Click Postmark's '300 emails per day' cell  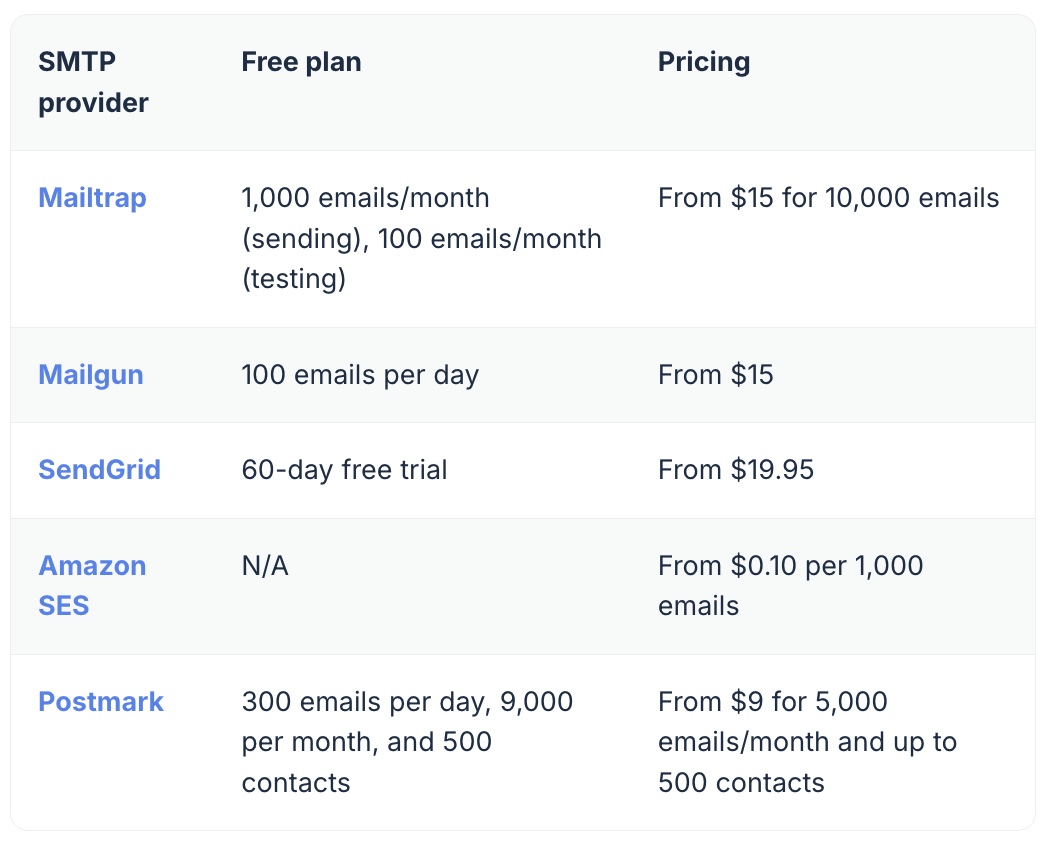[x=407, y=742]
